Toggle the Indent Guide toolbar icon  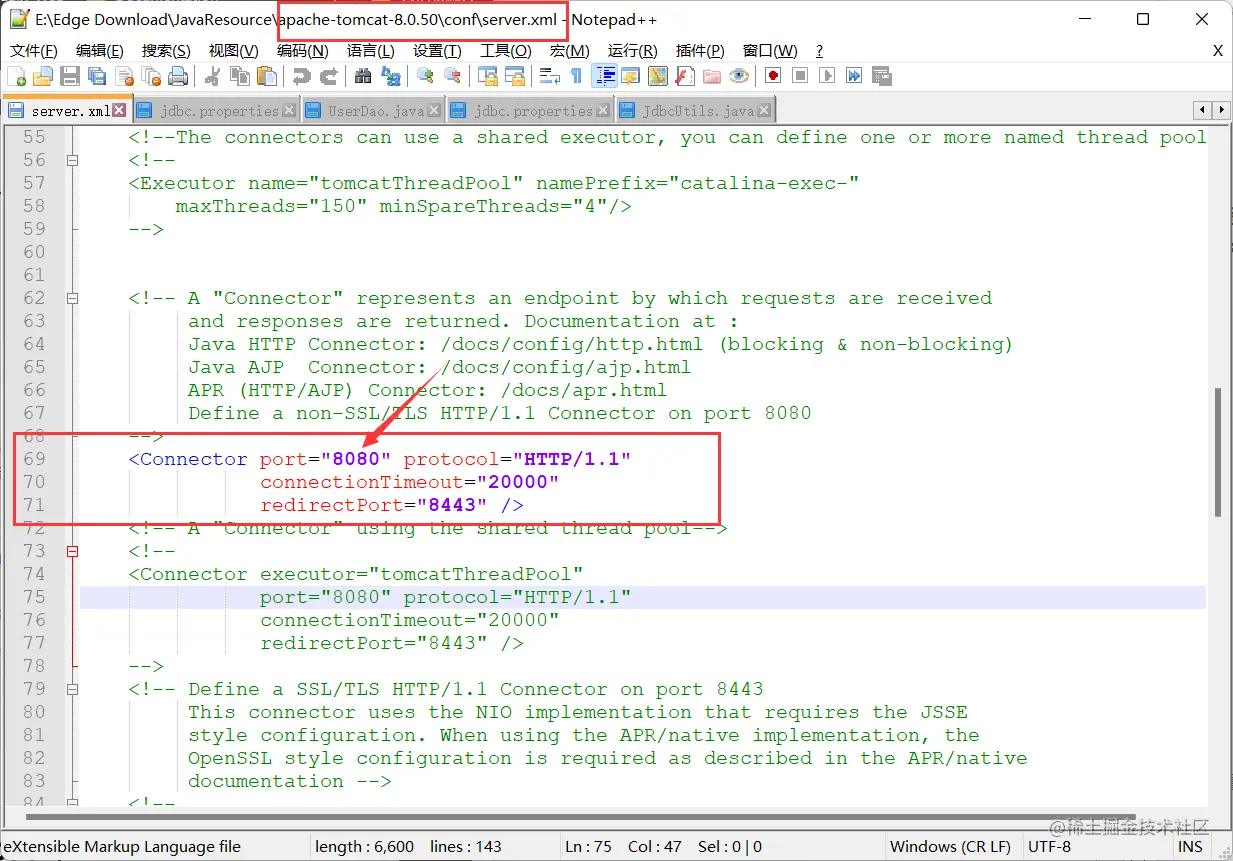coord(604,76)
